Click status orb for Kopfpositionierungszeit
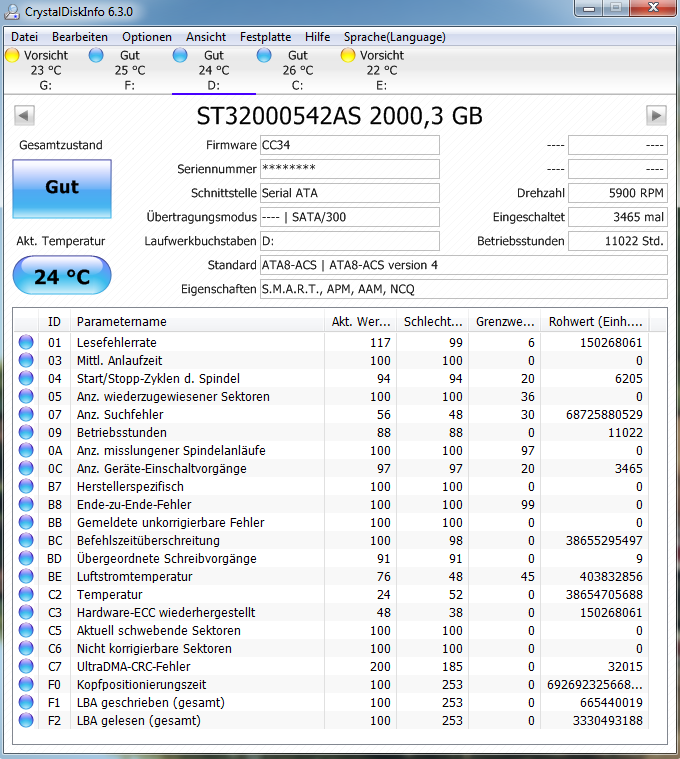680x759 pixels. [x=26, y=684]
